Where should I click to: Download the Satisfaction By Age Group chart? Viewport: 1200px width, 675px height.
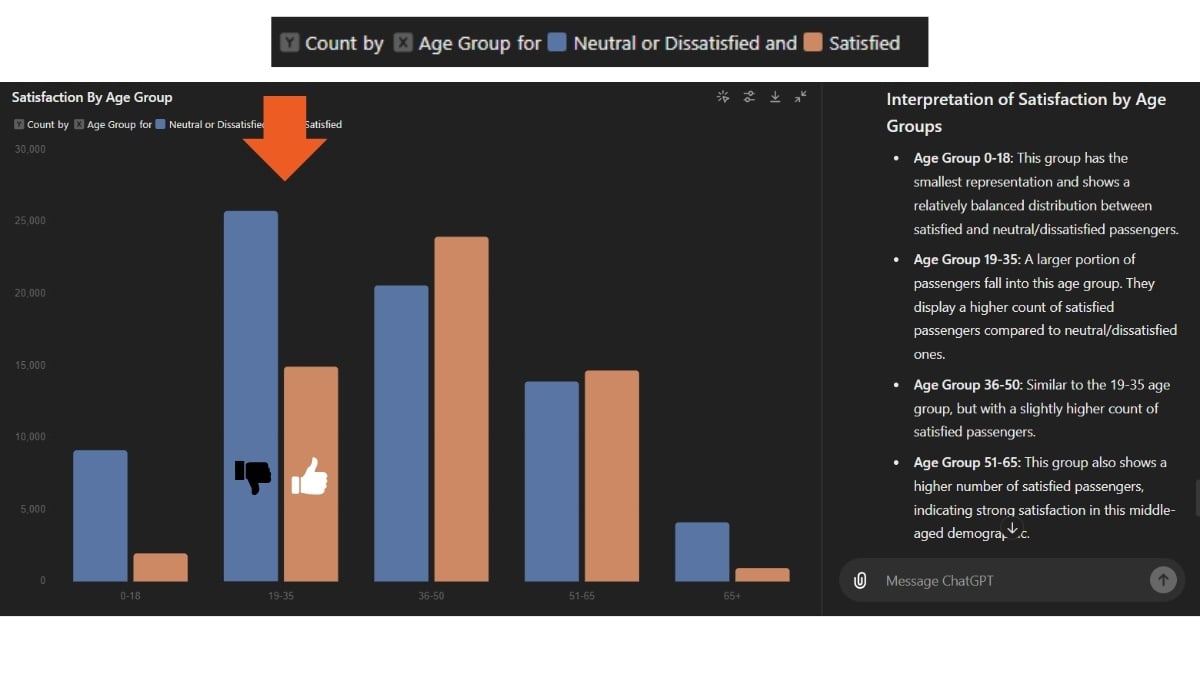(775, 97)
